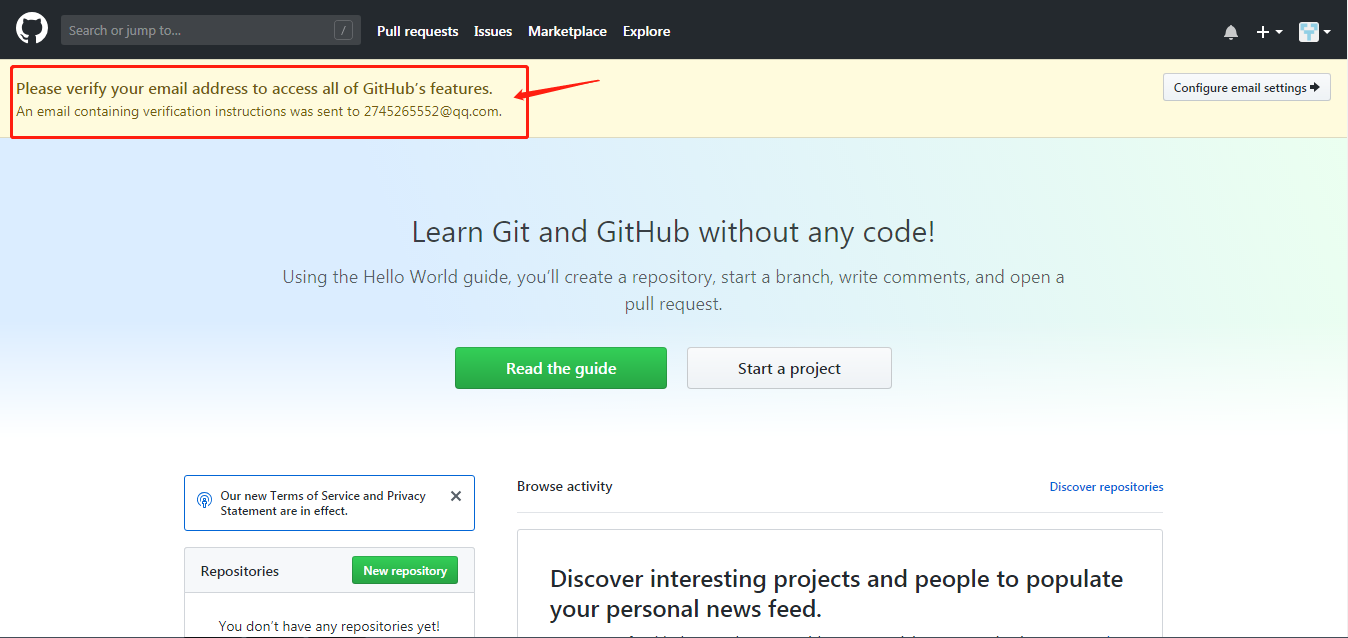Click the 'Using the Hello World guide' paragraph
1348x638 pixels.
click(x=673, y=290)
